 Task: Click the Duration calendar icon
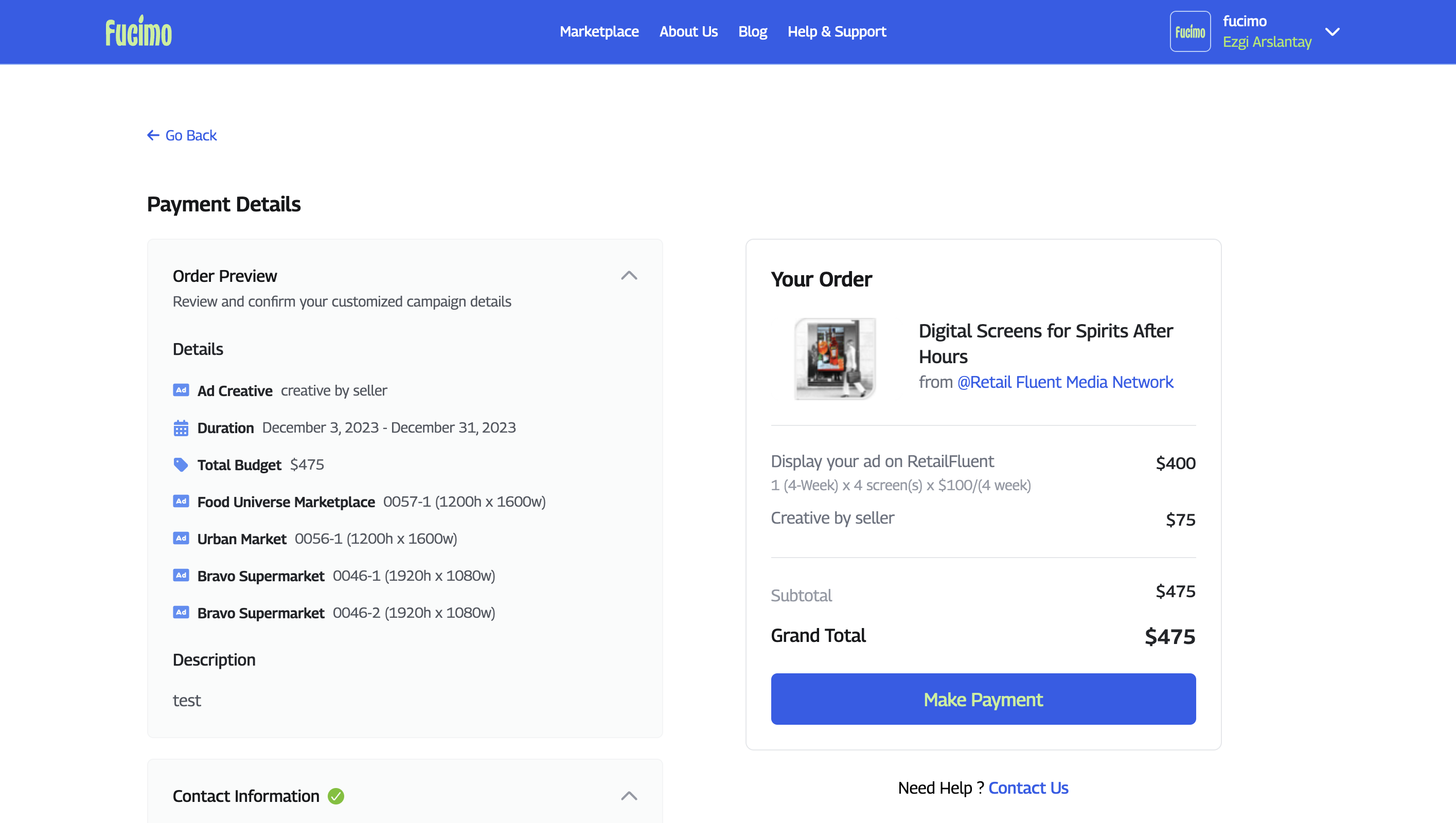tap(181, 428)
